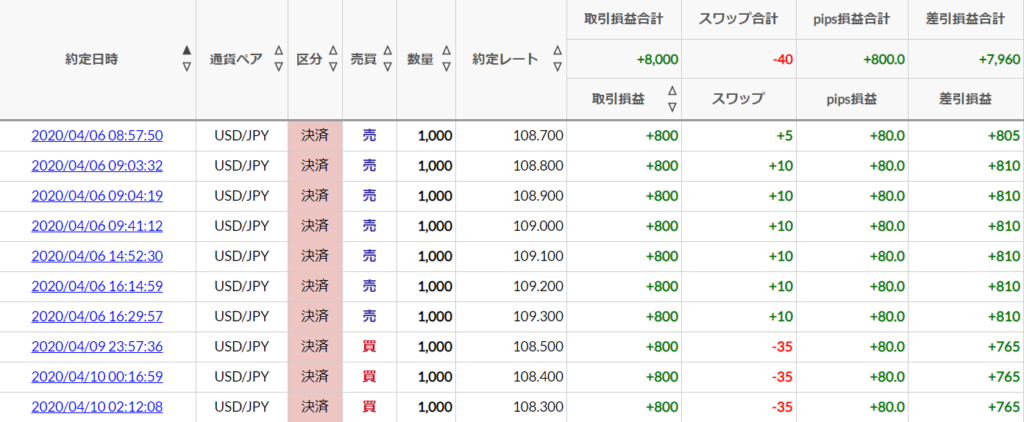Screen dimensions: 1024x422
Task: Sort descending by 約定日時 down arrow
Action: tap(187, 67)
